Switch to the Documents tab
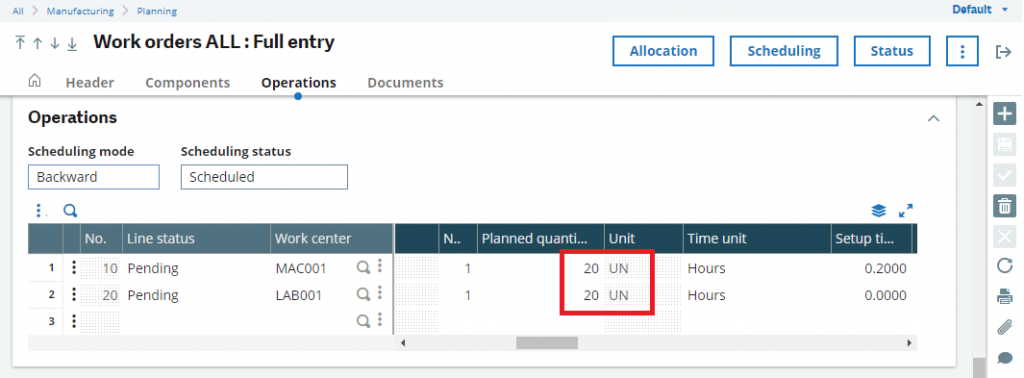Viewport: 1024px width, 378px height. point(405,83)
